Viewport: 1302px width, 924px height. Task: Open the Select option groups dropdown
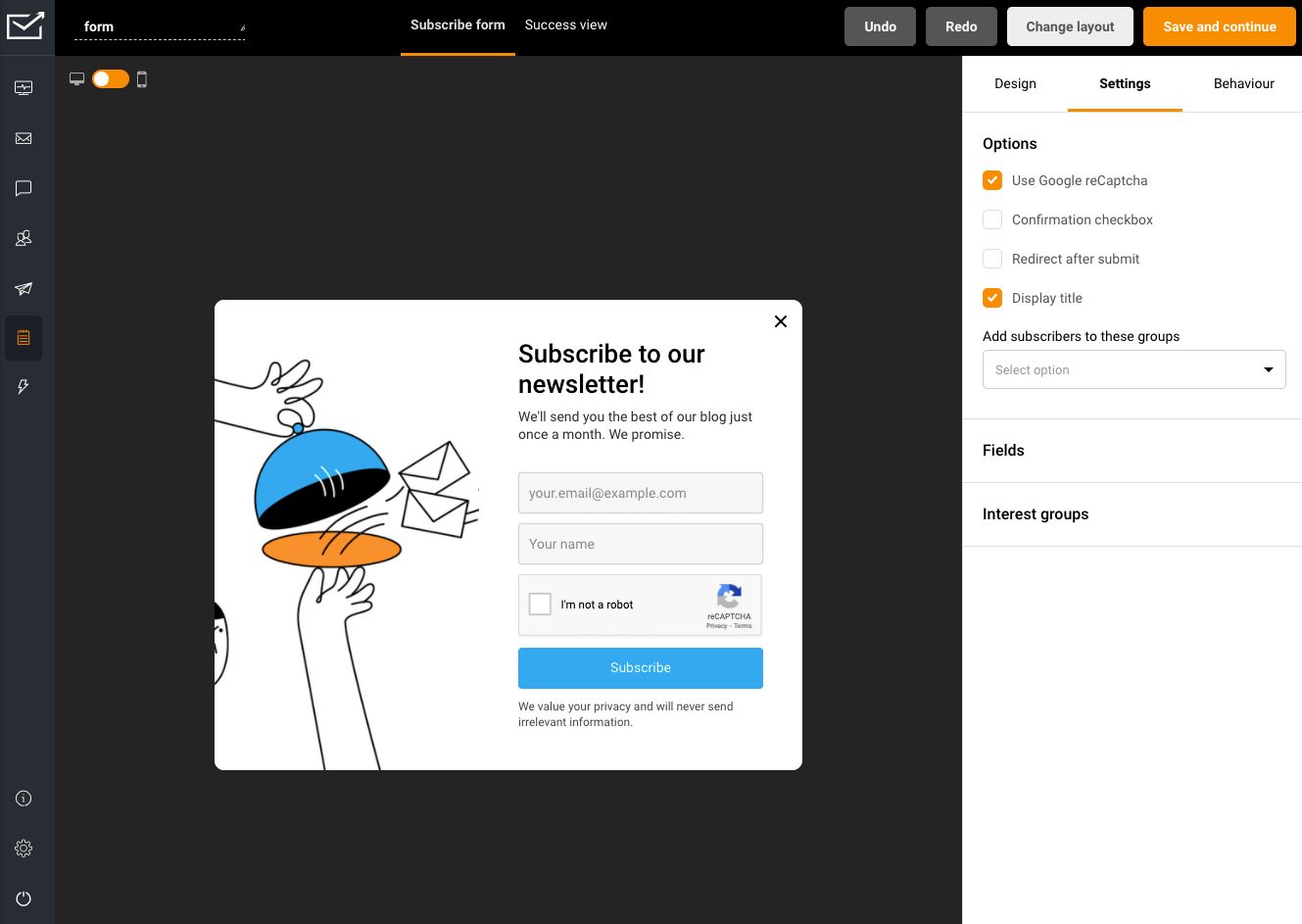1133,369
